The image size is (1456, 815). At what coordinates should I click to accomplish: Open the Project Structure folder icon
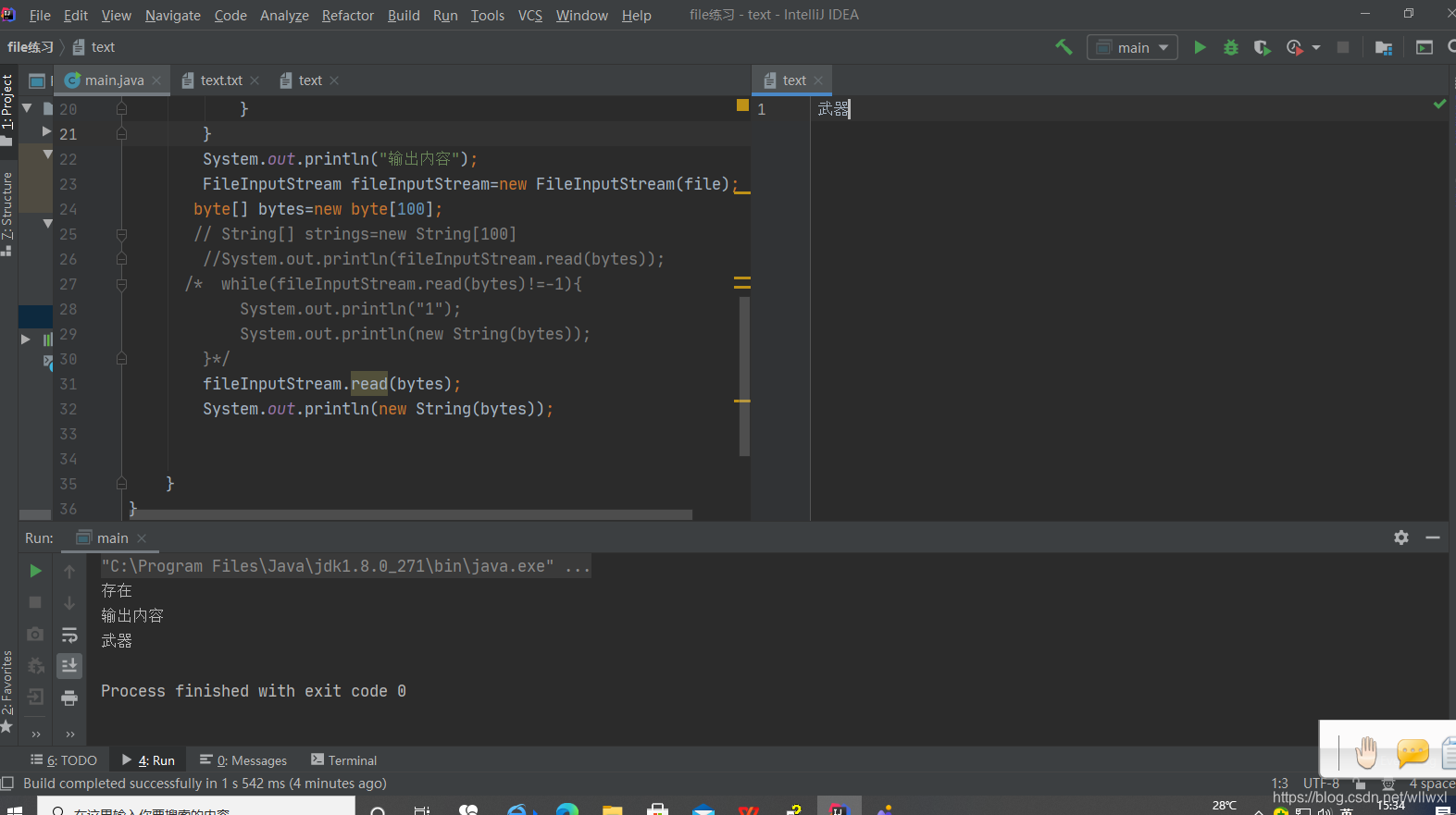tap(1384, 47)
